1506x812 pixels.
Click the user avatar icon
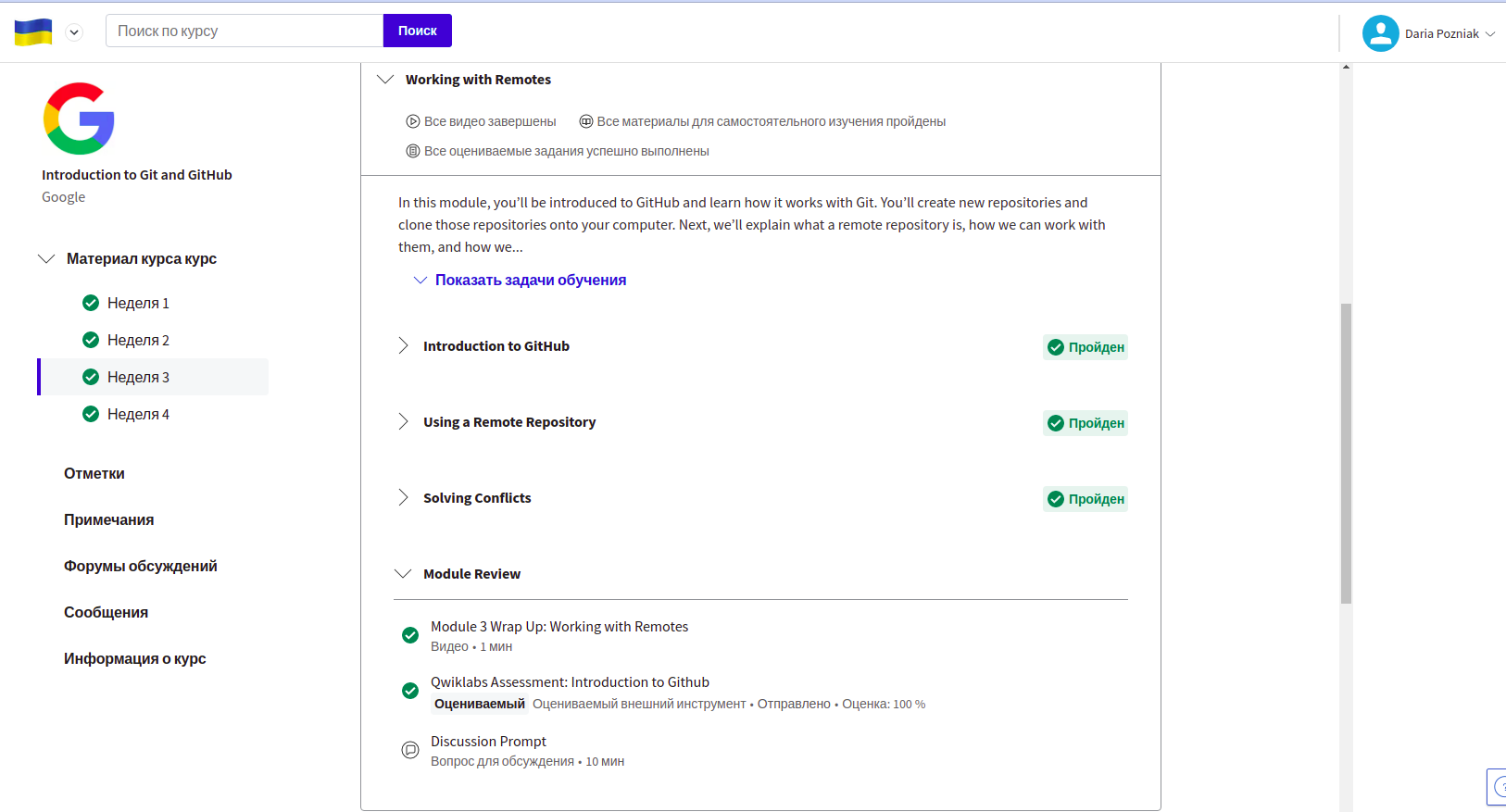[x=1380, y=33]
